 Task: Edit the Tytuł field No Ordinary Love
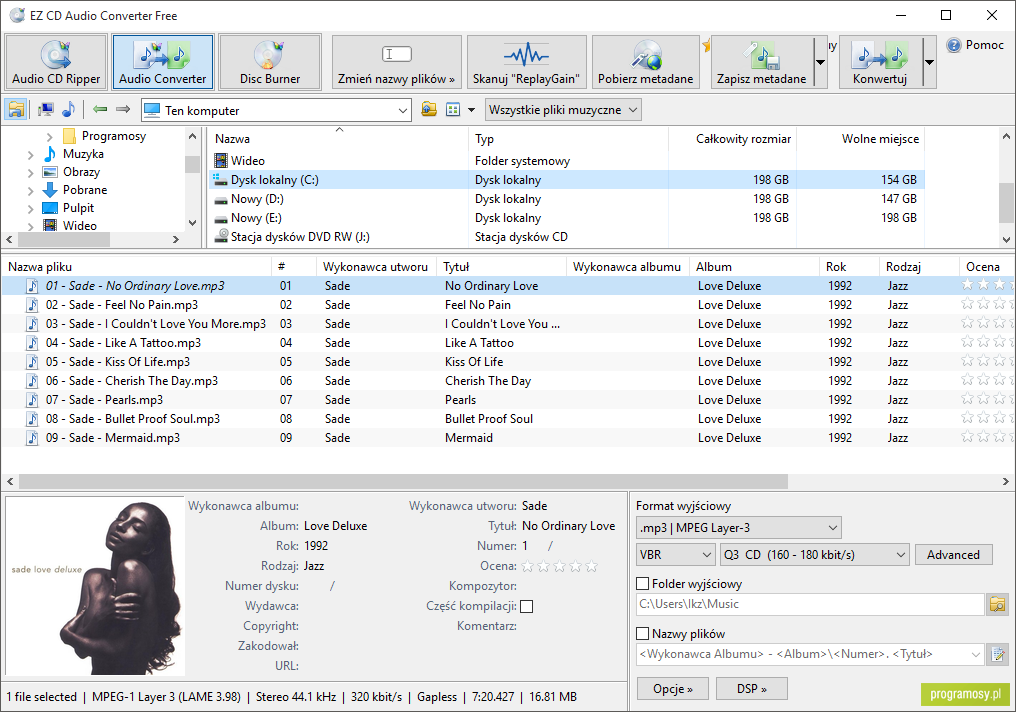pyautogui.click(x=568, y=526)
